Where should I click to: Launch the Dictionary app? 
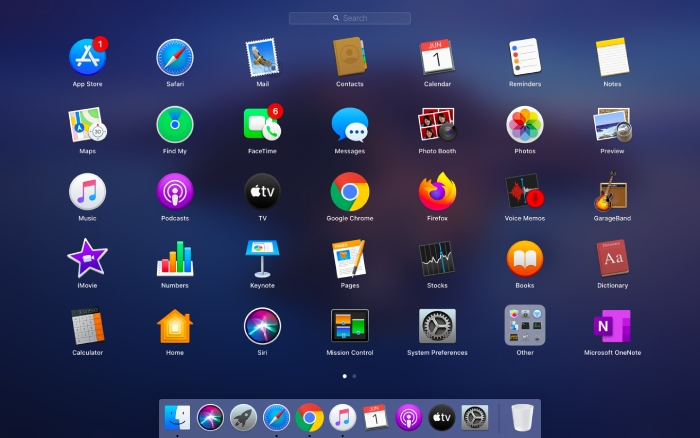(x=612, y=259)
